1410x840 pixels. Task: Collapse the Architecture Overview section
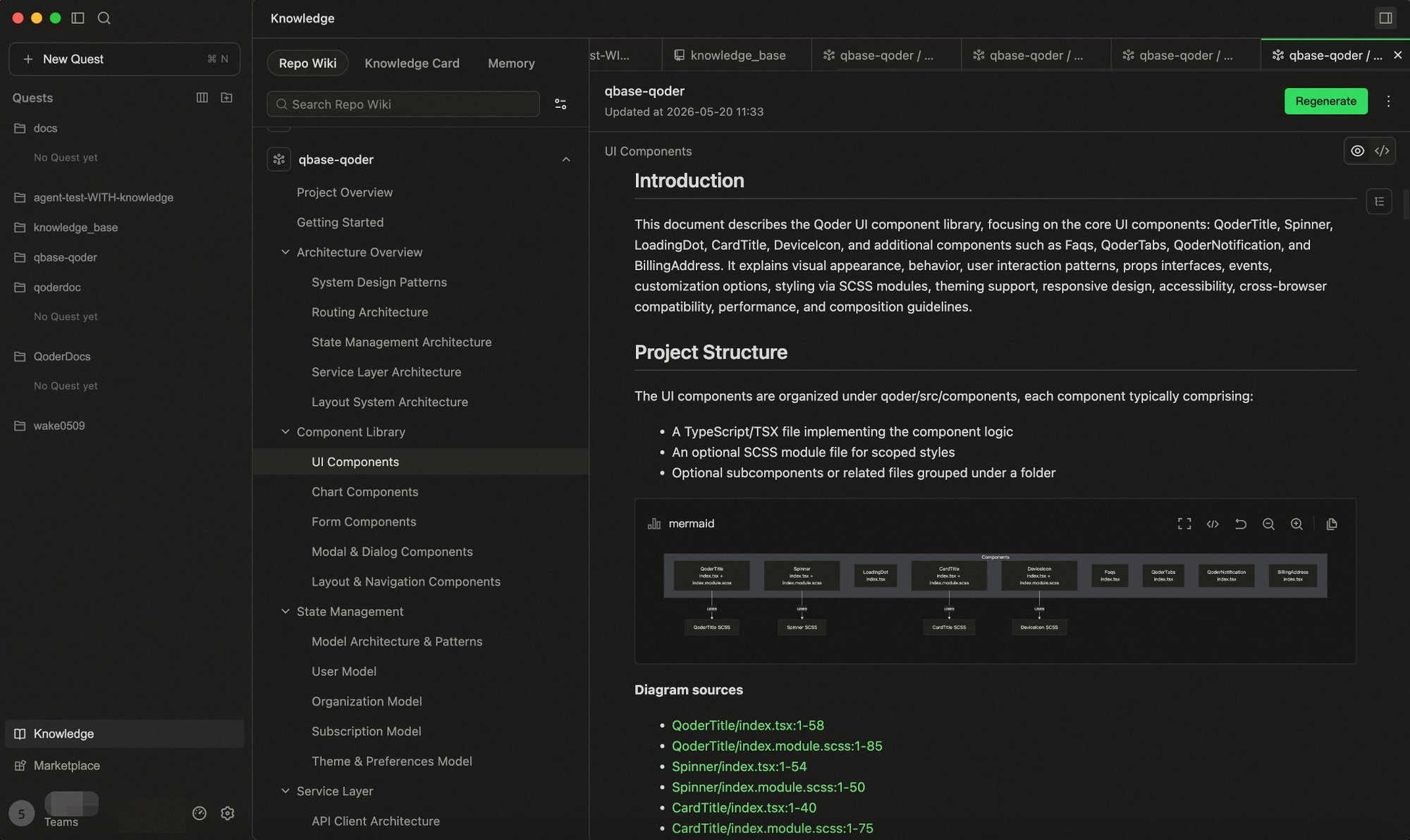point(286,252)
